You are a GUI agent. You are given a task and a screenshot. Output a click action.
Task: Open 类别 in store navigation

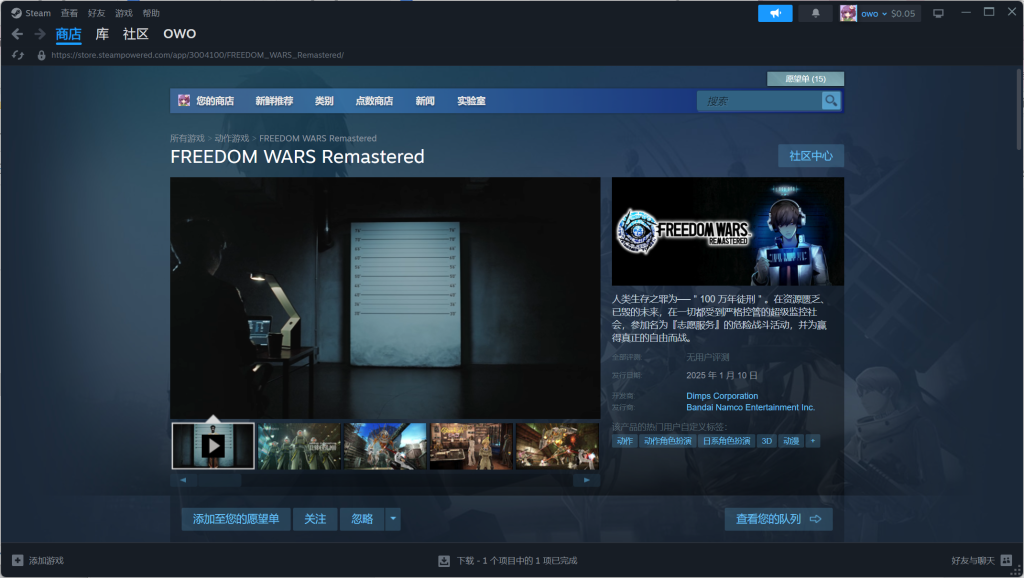324,101
